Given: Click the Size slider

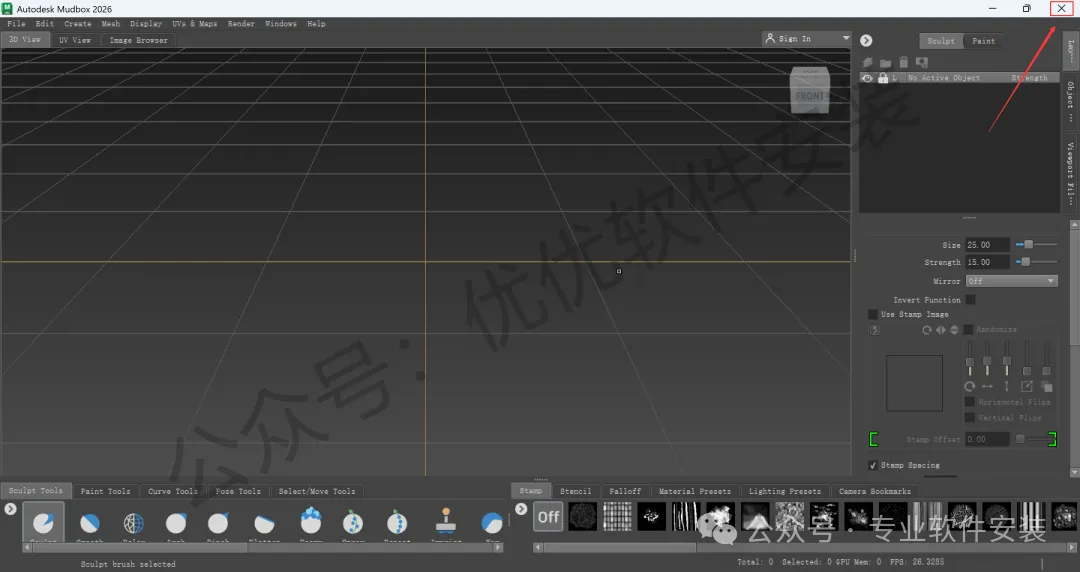Looking at the screenshot, I should (1036, 245).
